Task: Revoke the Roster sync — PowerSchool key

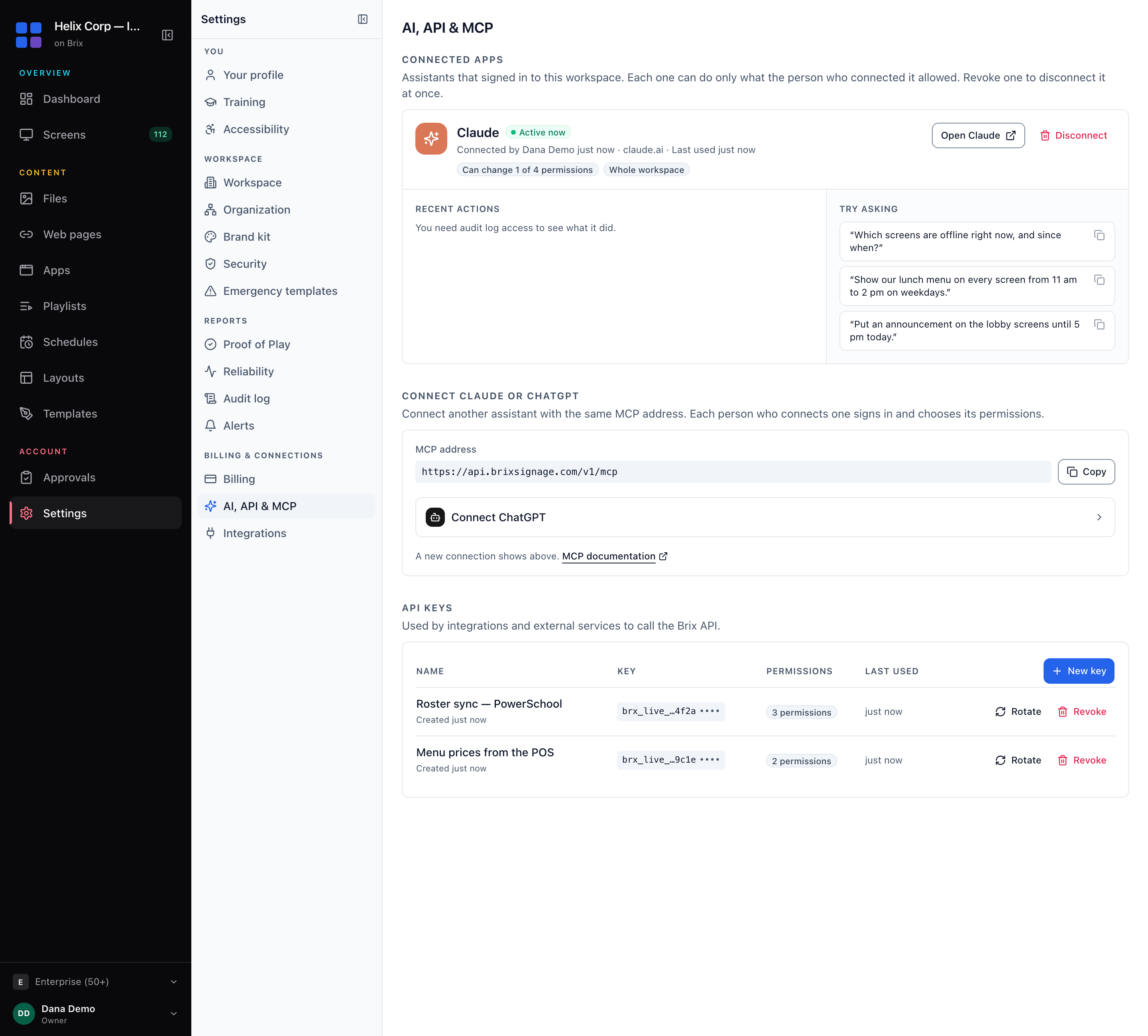Action: pos(1082,712)
